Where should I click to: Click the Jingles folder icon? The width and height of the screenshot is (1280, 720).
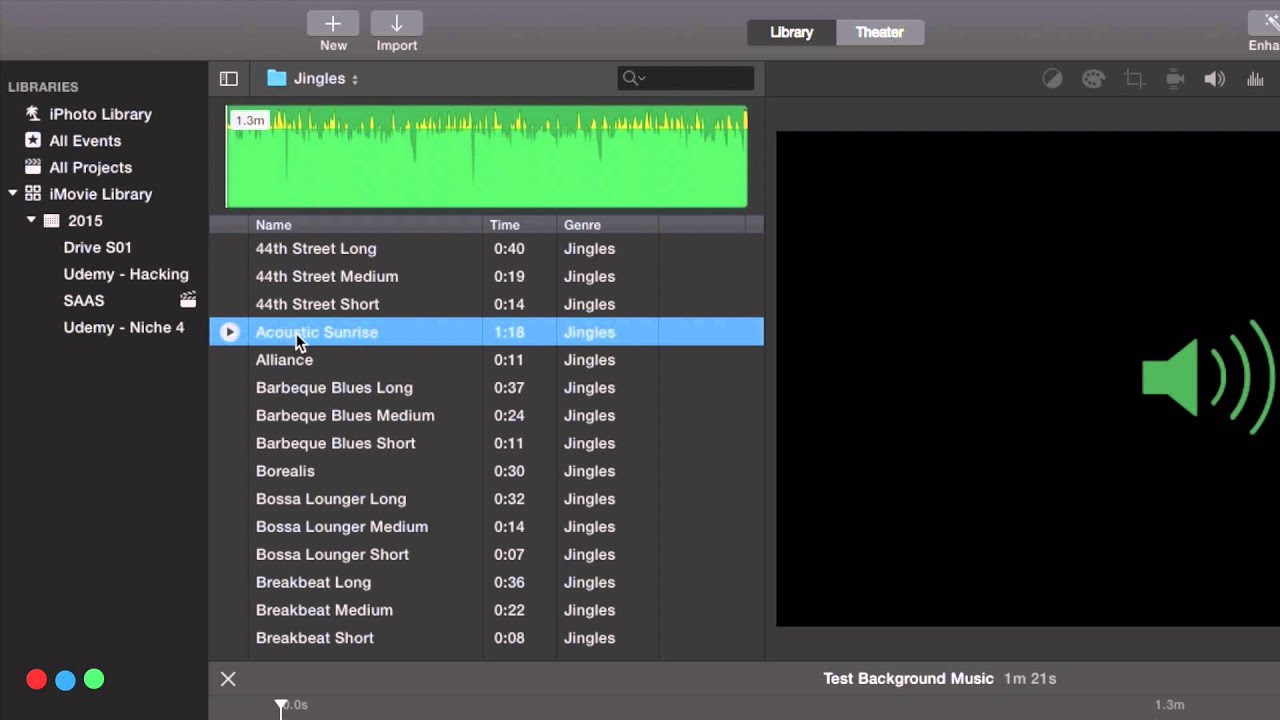[277, 78]
